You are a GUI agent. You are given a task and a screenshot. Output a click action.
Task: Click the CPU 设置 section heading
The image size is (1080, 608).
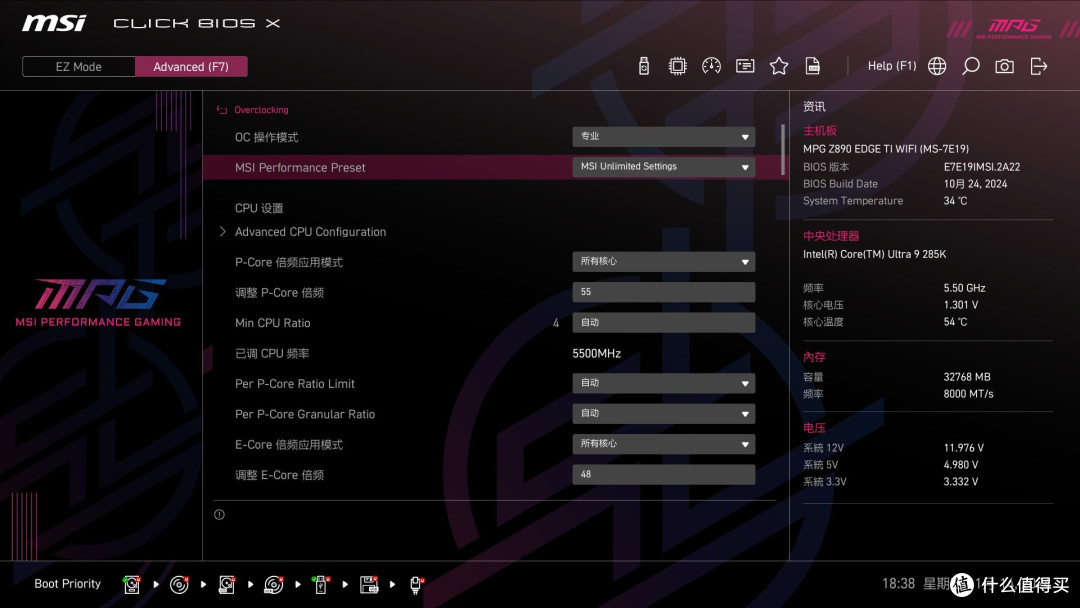click(259, 208)
